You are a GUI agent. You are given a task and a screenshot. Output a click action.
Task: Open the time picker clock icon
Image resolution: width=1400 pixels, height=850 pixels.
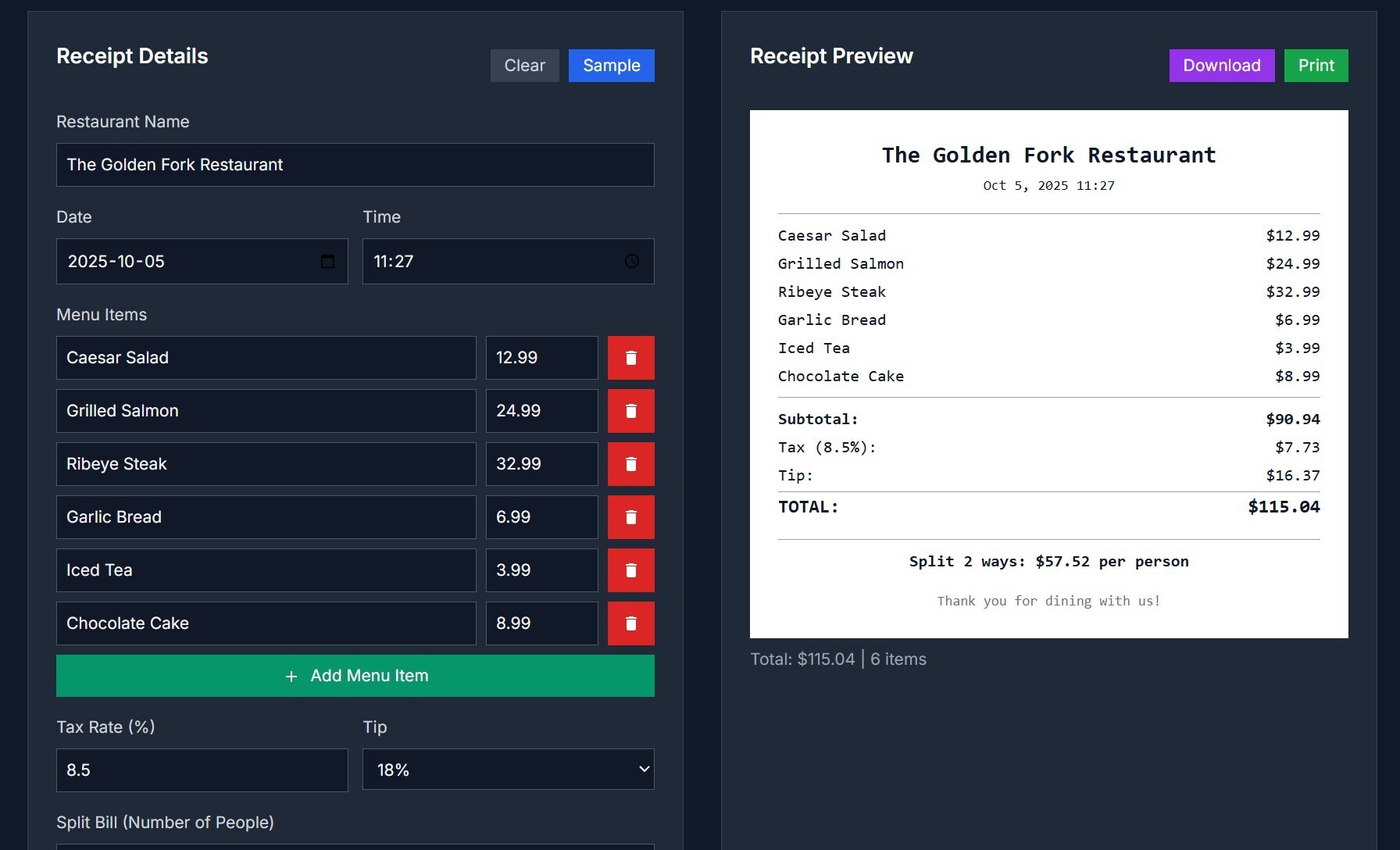pos(632,261)
